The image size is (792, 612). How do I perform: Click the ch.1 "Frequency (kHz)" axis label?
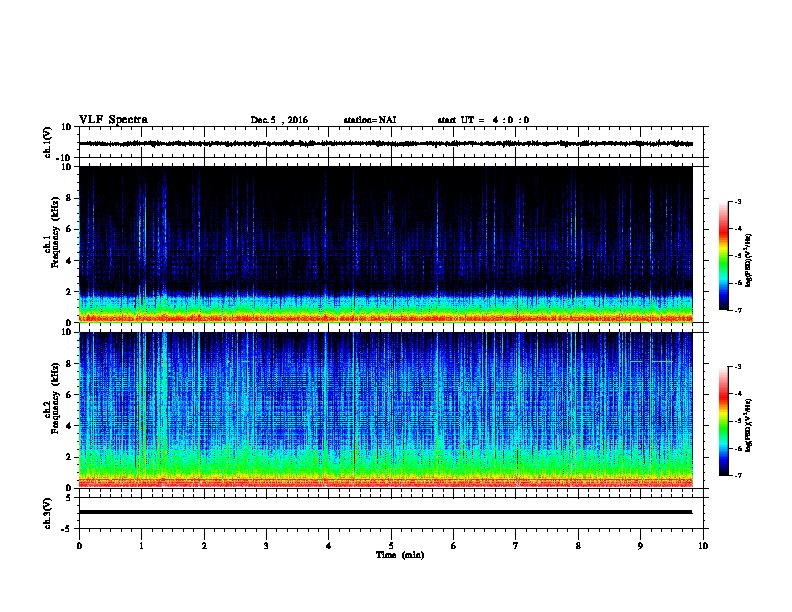[55, 233]
